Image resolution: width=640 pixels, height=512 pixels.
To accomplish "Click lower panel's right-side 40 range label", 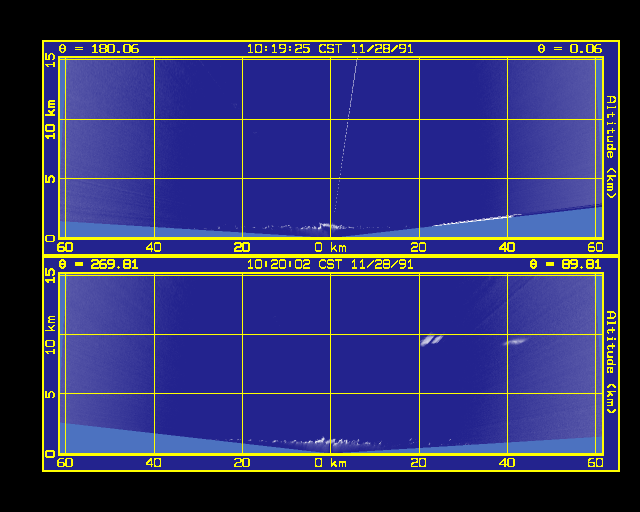I will click(x=507, y=463).
